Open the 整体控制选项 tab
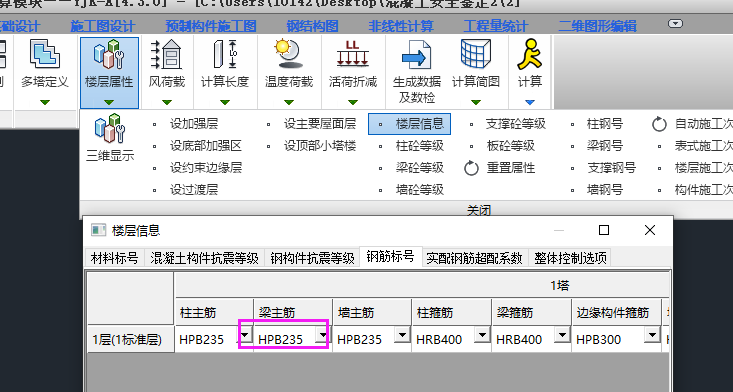733x392 pixels. point(570,258)
